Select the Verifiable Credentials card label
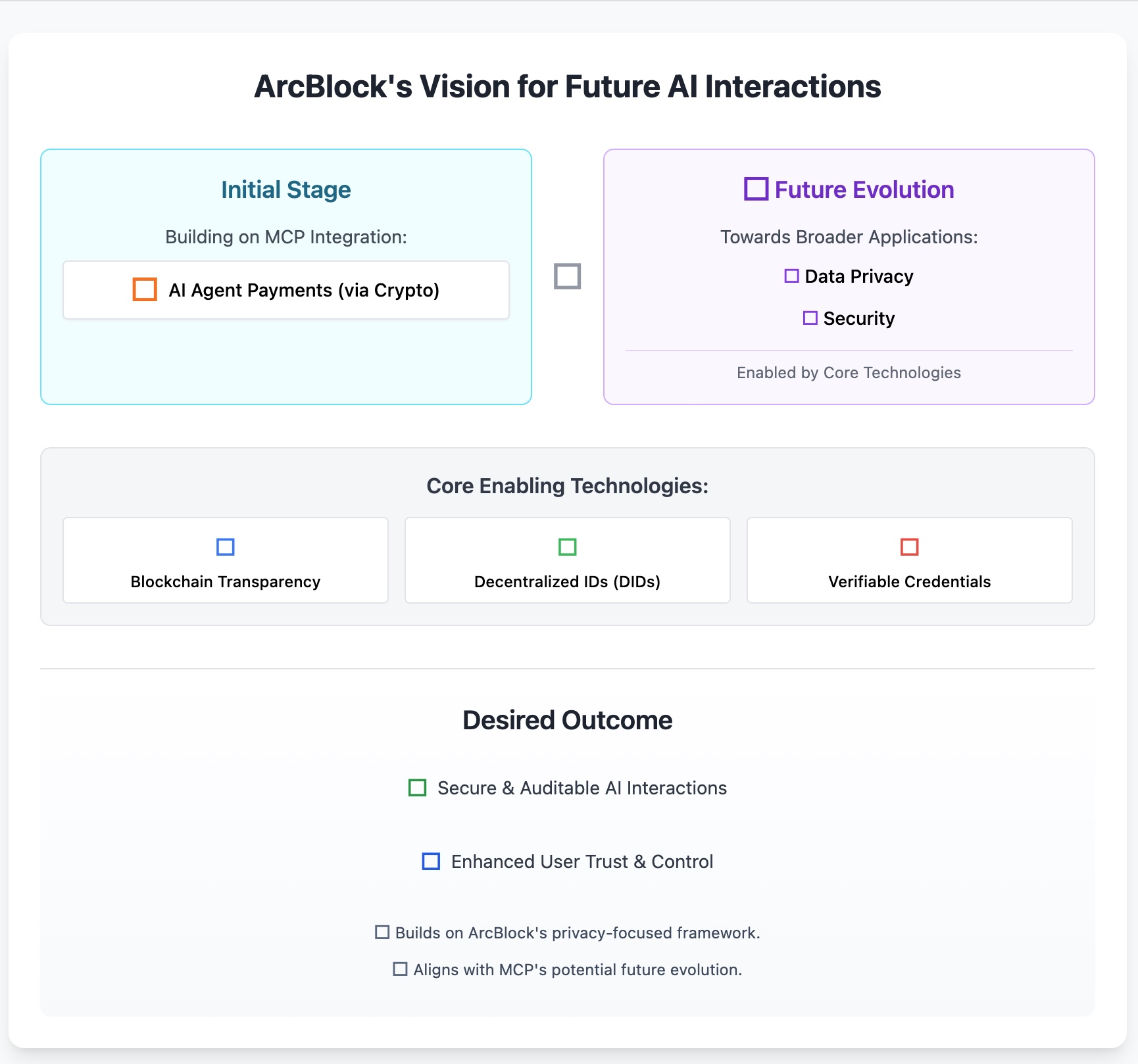The width and height of the screenshot is (1138, 1064). pos(909,582)
